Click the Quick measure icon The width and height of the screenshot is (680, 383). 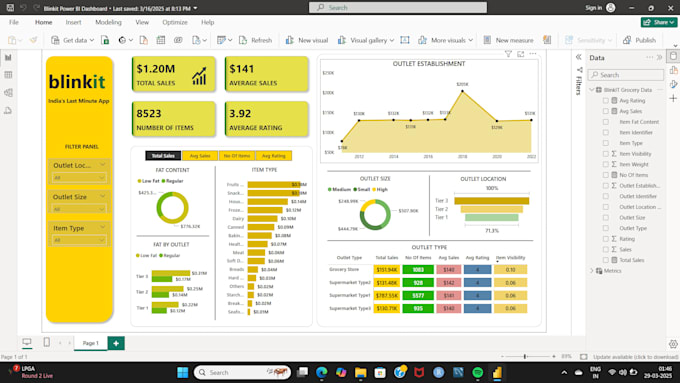coord(547,40)
